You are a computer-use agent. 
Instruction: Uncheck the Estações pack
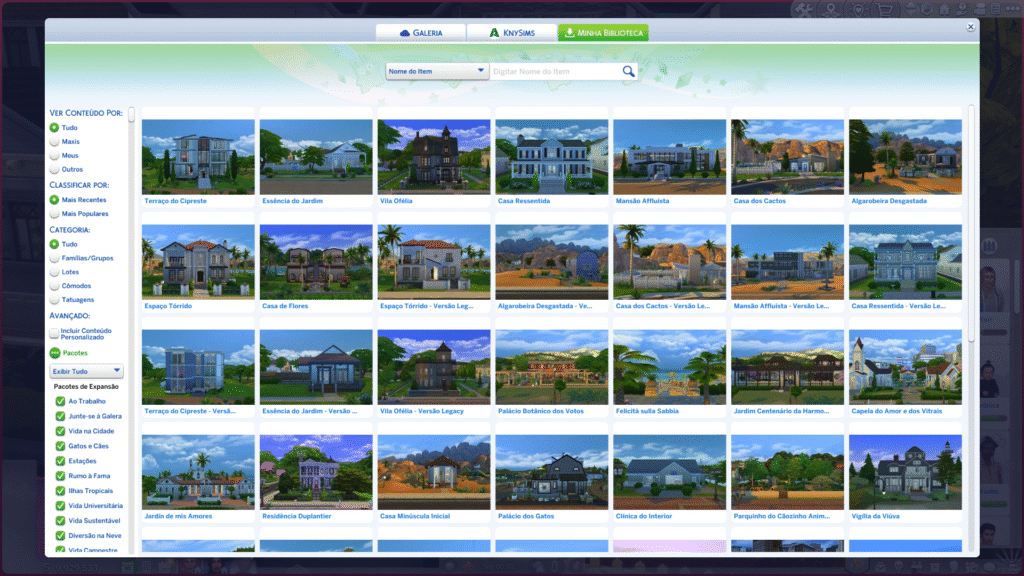click(60, 461)
